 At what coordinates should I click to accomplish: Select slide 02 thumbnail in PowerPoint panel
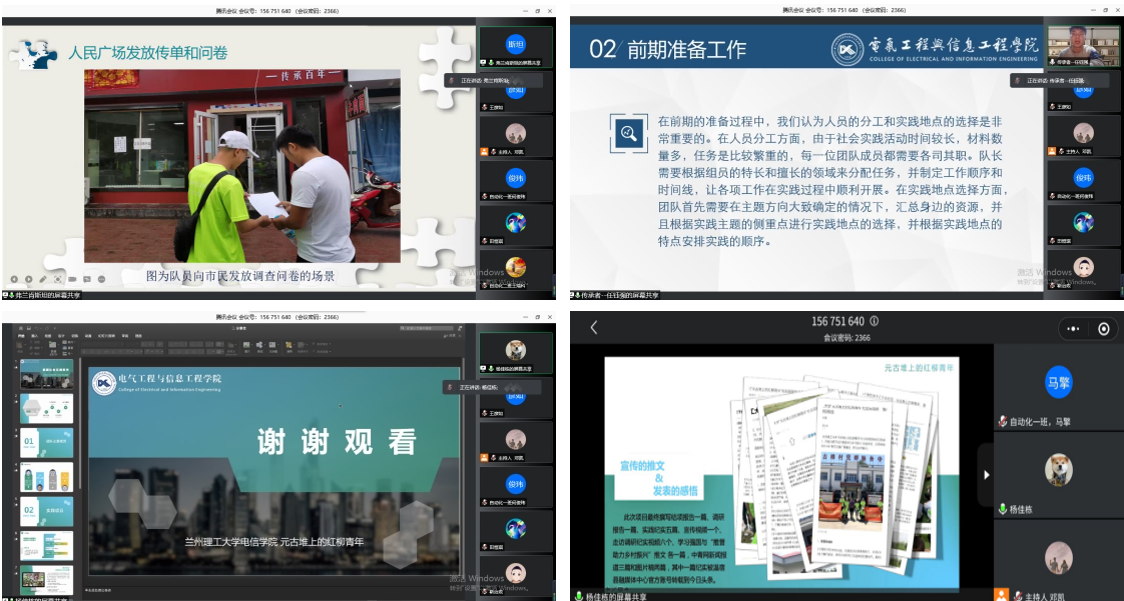click(x=46, y=510)
